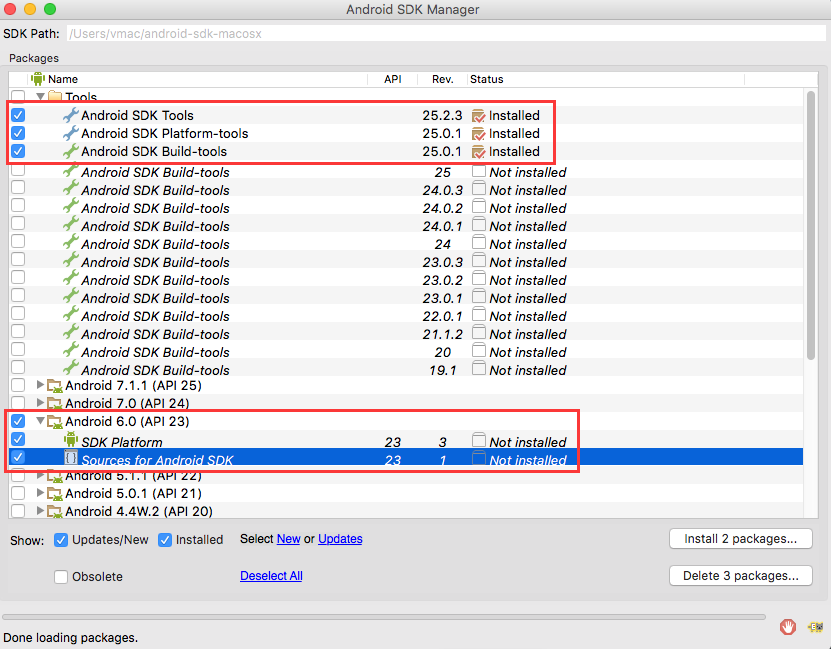
Task: Select the Android SDK Build-tools 24.0.2 row
Action: (406, 208)
